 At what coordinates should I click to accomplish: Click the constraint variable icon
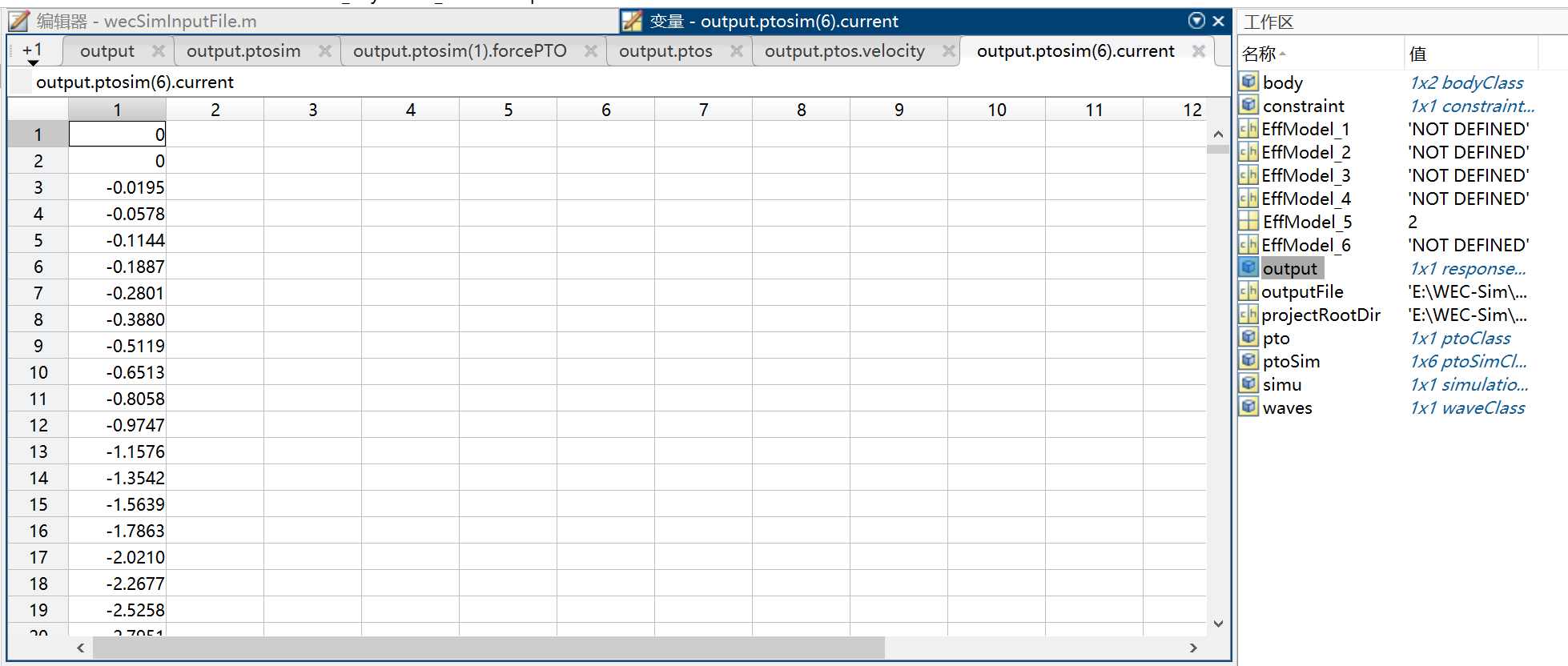point(1248,105)
